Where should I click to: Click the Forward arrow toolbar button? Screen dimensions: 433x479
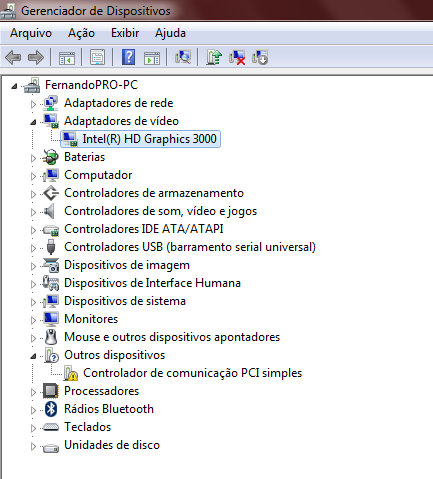(x=36, y=57)
